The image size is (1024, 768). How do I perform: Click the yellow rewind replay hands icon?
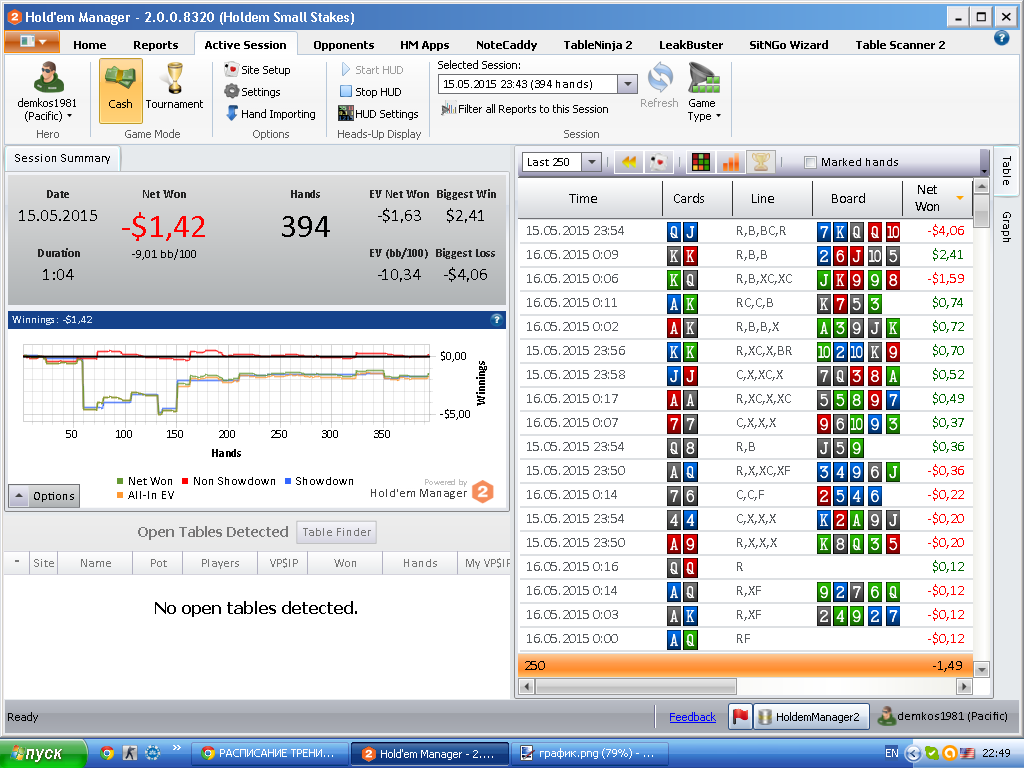pos(629,162)
